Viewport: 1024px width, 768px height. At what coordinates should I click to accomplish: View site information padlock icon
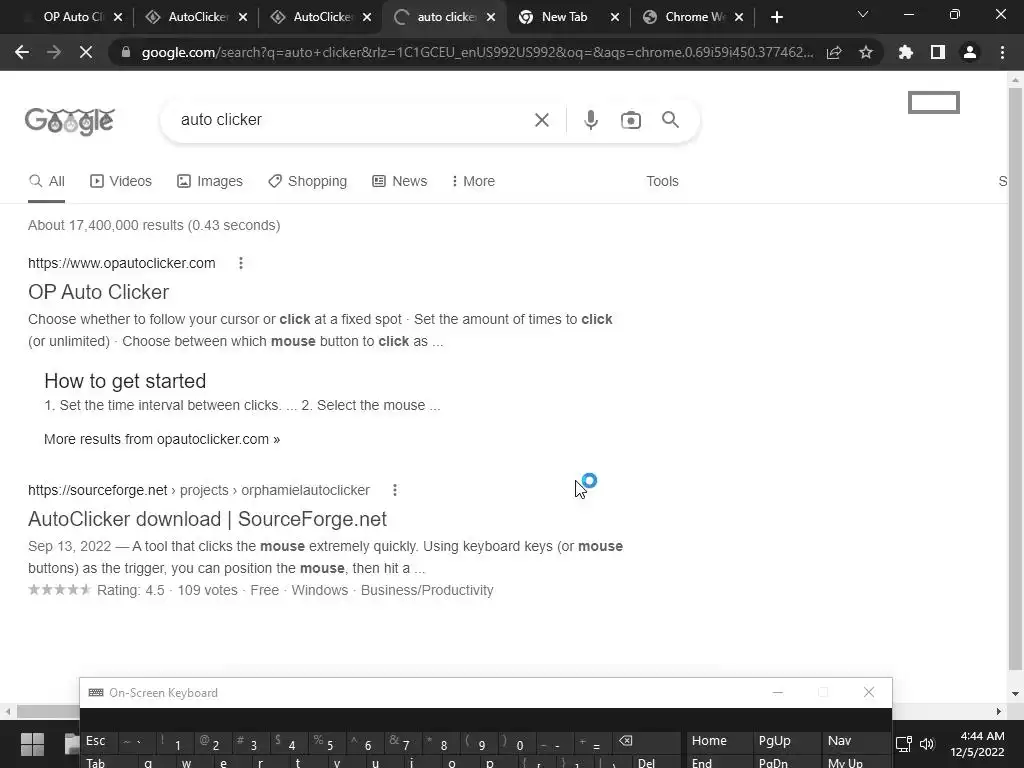click(x=126, y=52)
